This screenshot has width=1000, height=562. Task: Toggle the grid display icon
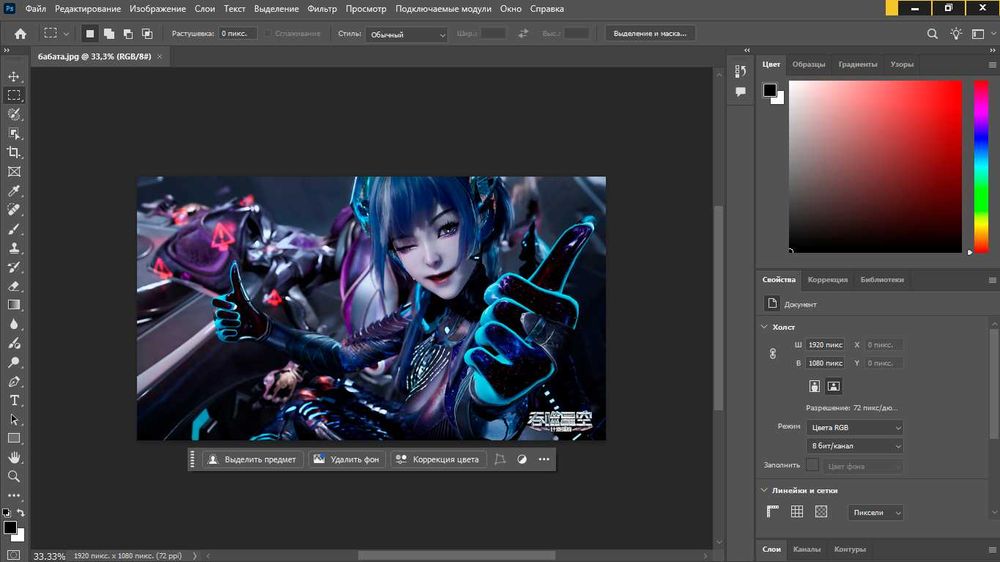coord(797,512)
